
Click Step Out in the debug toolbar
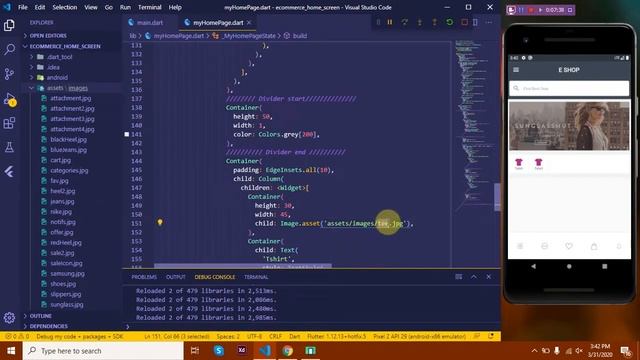[x=434, y=22]
